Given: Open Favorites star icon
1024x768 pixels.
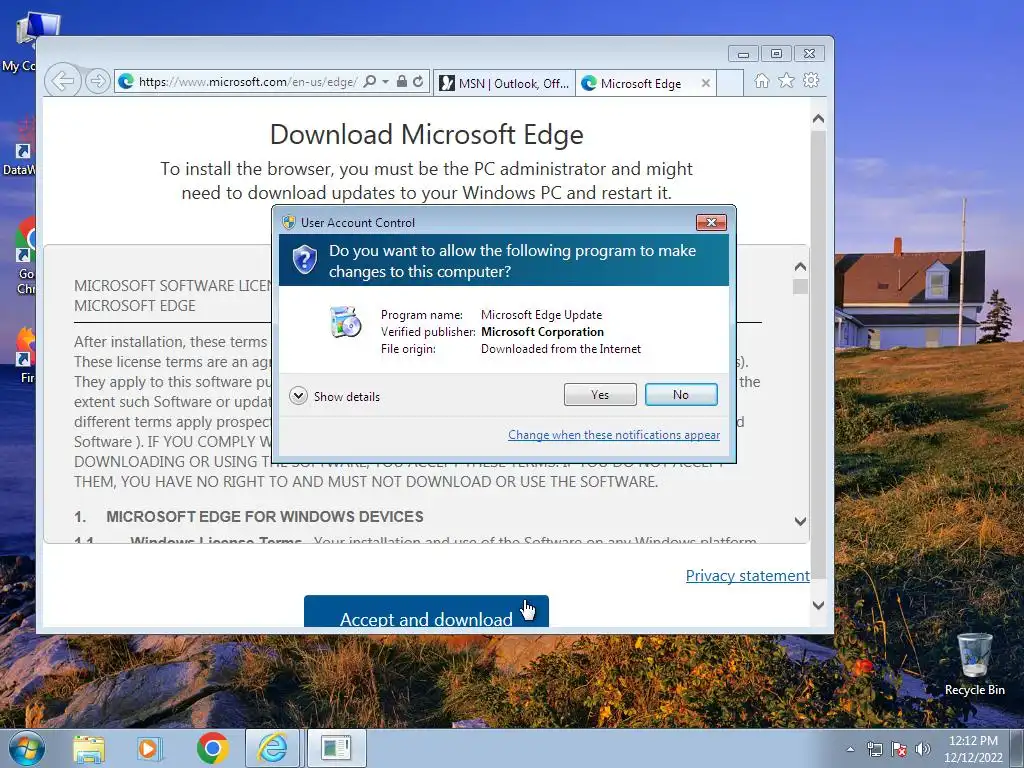Looking at the screenshot, I should (x=786, y=80).
